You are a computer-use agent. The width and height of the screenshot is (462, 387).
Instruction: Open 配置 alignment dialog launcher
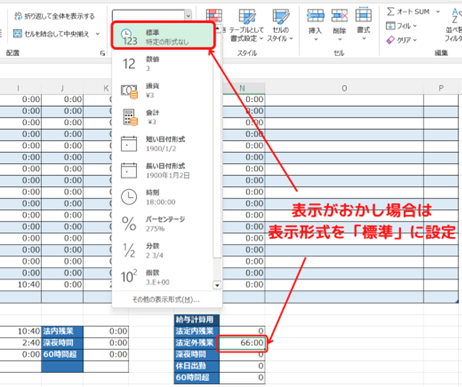pyautogui.click(x=102, y=53)
